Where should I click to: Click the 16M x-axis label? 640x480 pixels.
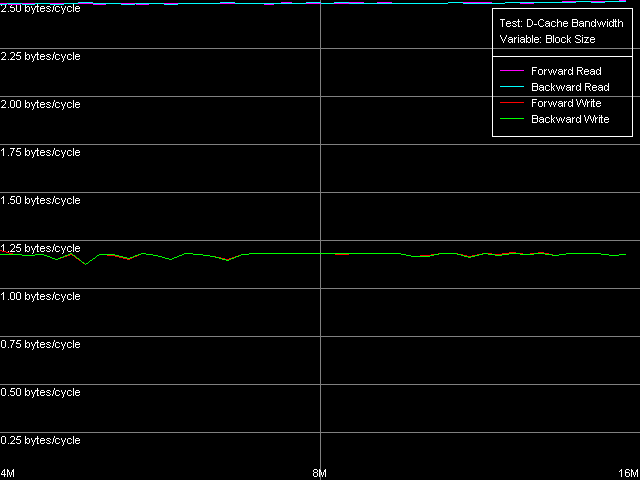click(x=629, y=473)
